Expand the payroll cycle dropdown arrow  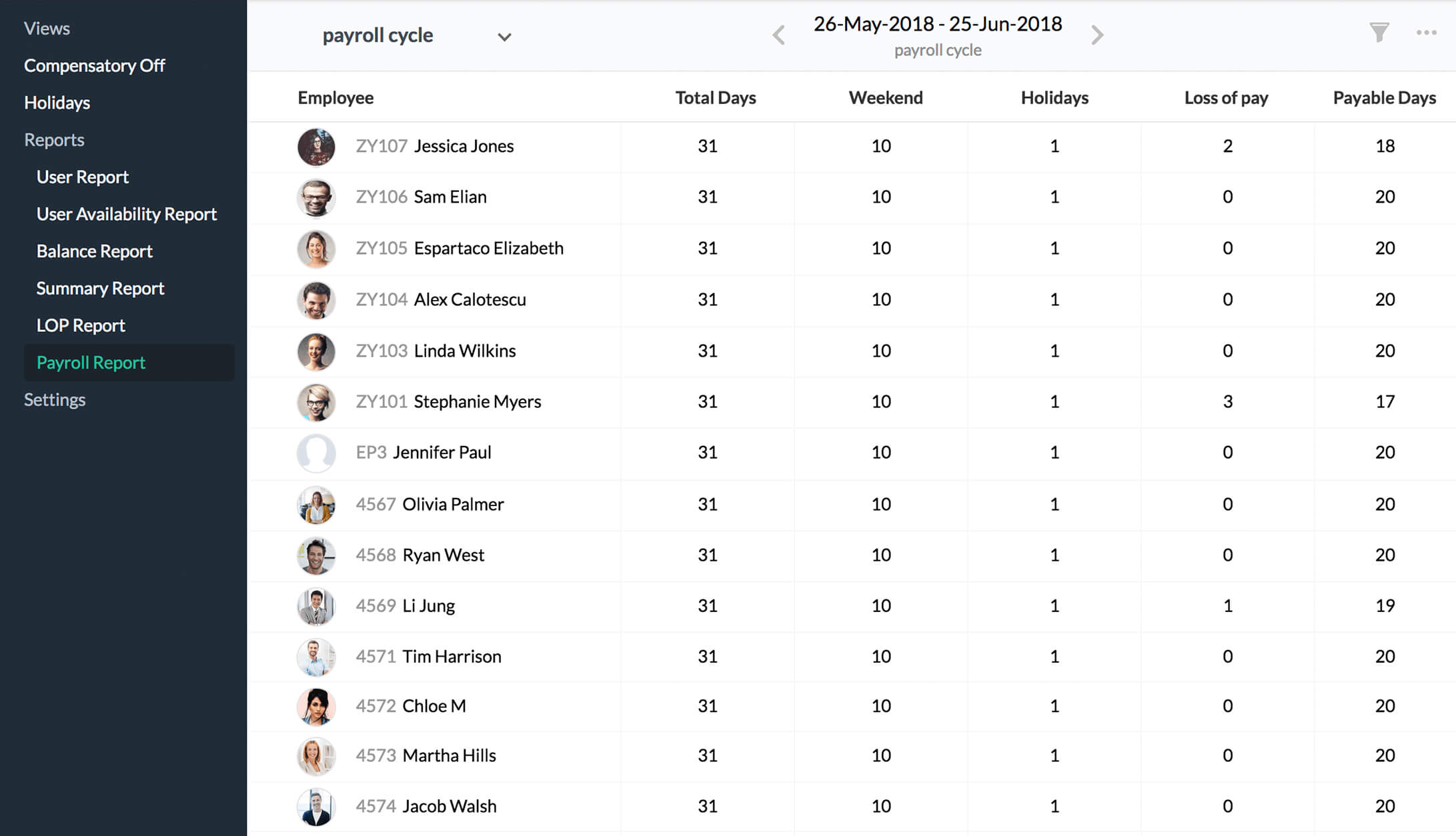pos(504,37)
